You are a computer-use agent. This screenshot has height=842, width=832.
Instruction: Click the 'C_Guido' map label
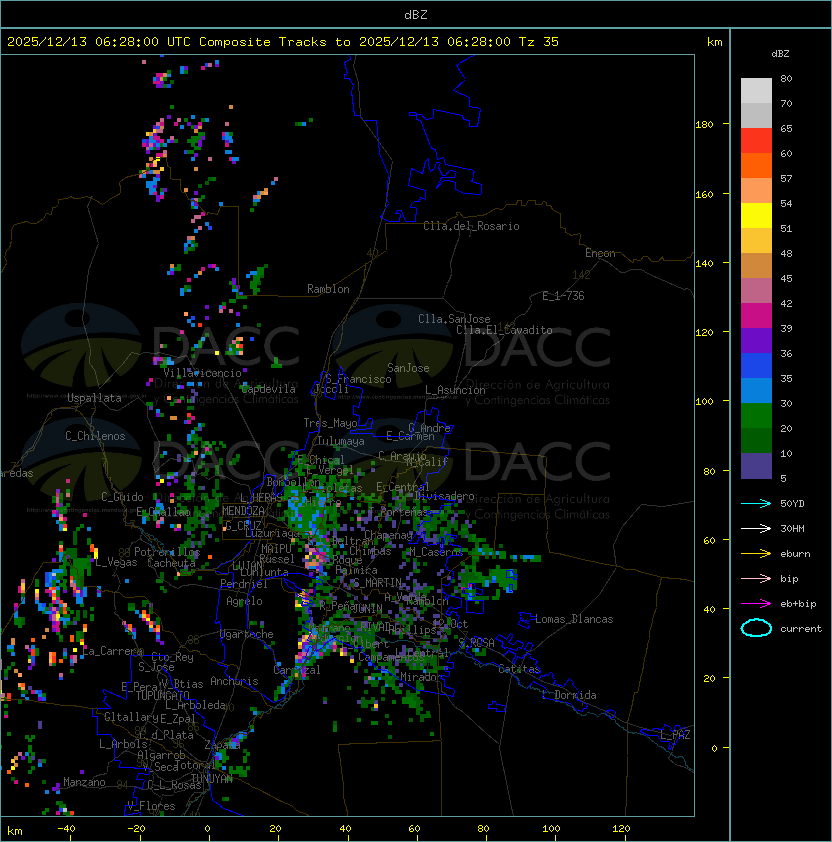(x=122, y=497)
